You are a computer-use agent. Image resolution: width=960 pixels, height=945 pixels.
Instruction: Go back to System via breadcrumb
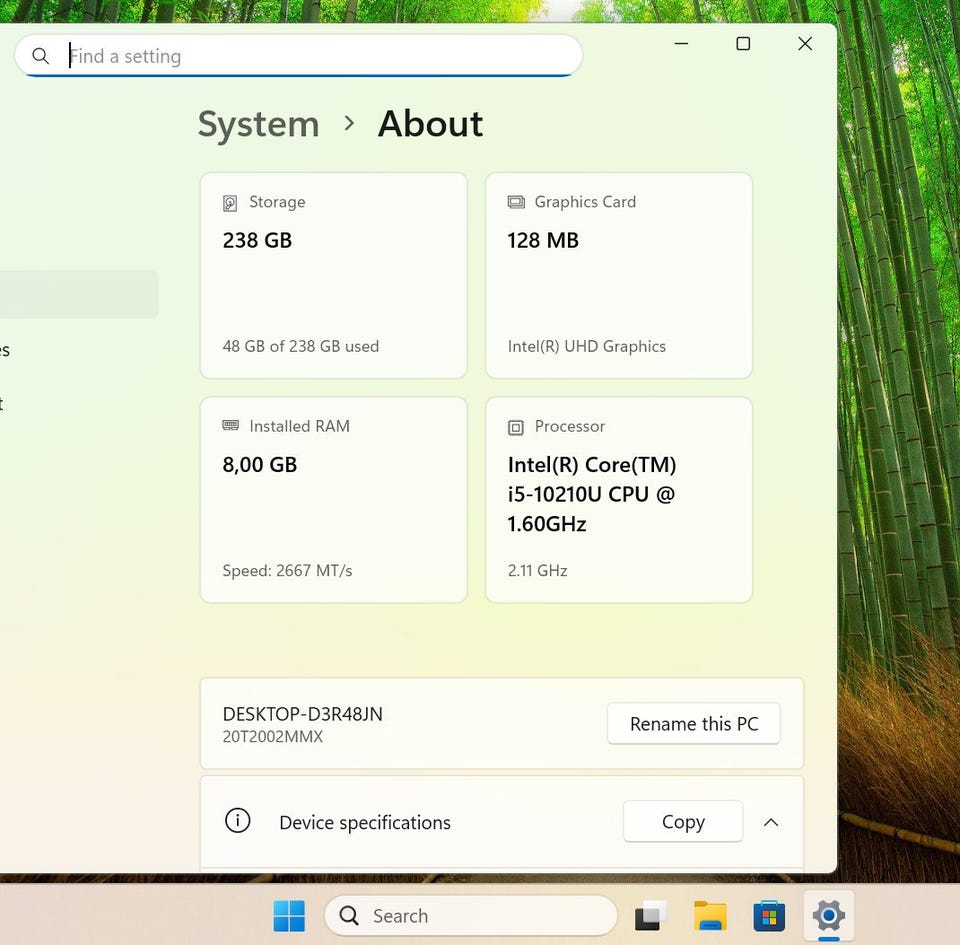258,124
